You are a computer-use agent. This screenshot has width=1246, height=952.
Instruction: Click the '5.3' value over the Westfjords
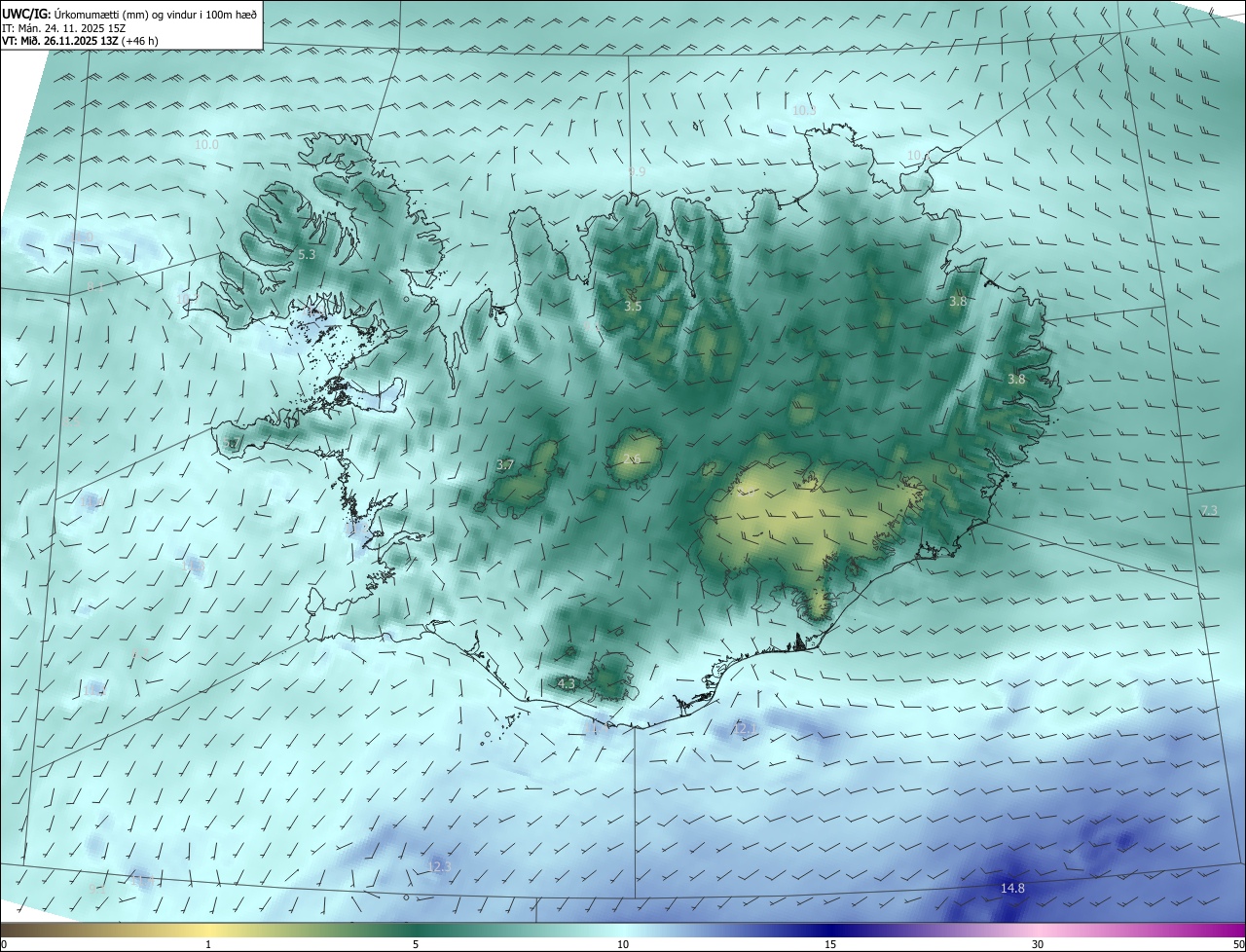coord(307,255)
